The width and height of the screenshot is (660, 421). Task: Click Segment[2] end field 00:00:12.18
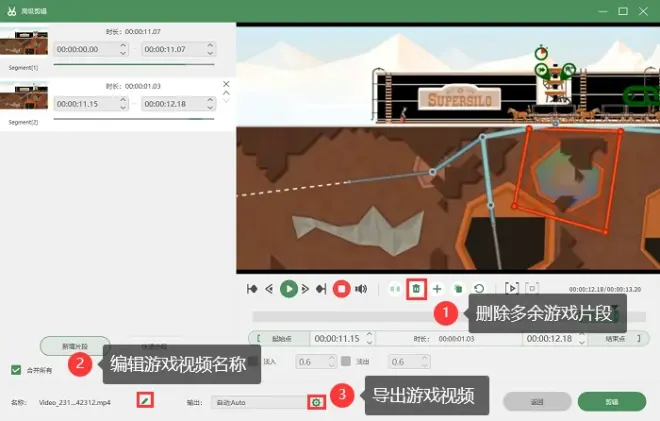coord(178,104)
